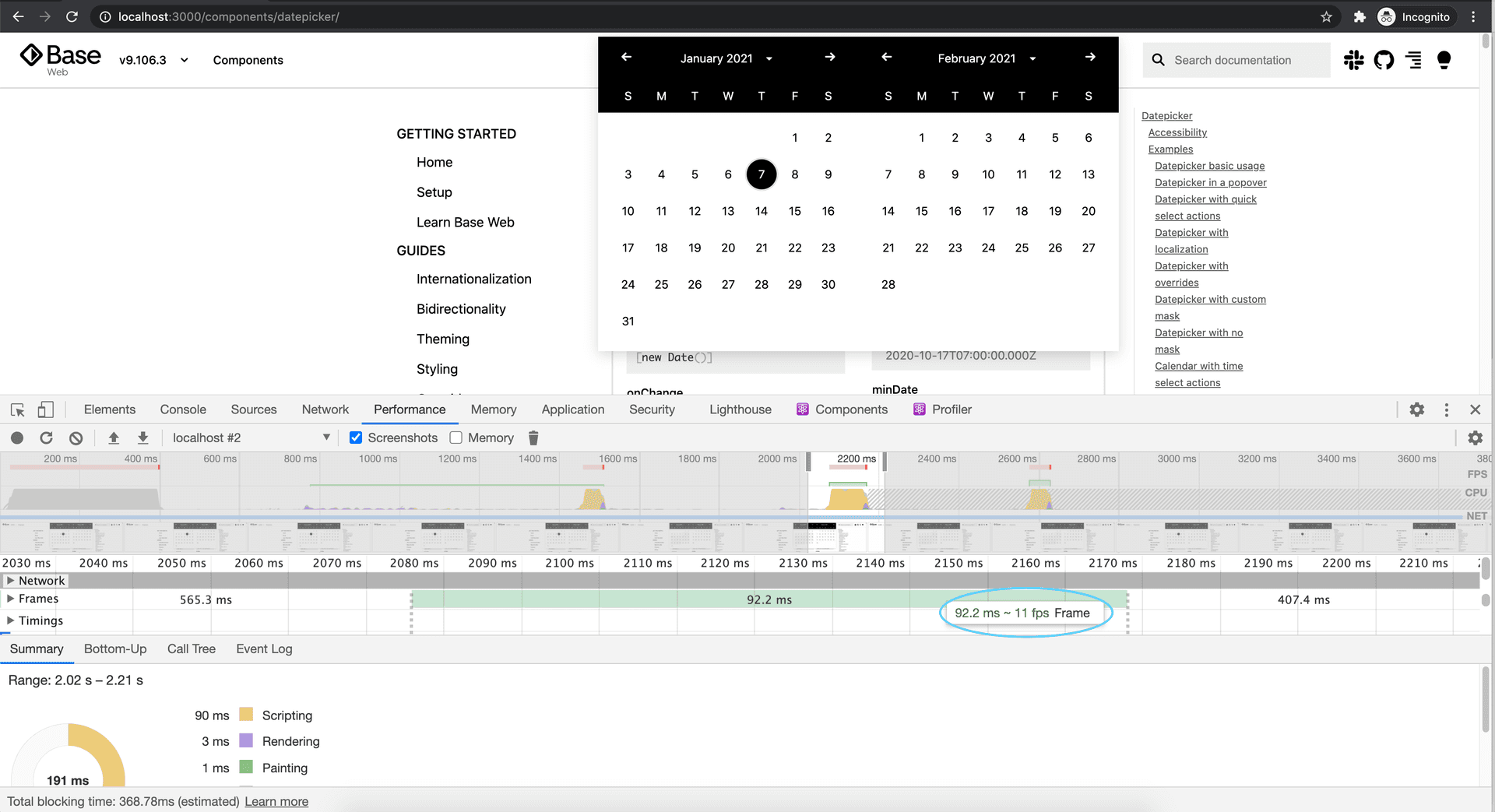Viewport: 1495px width, 812px height.
Task: Open the v9.106.3 version dropdown
Action: click(153, 60)
